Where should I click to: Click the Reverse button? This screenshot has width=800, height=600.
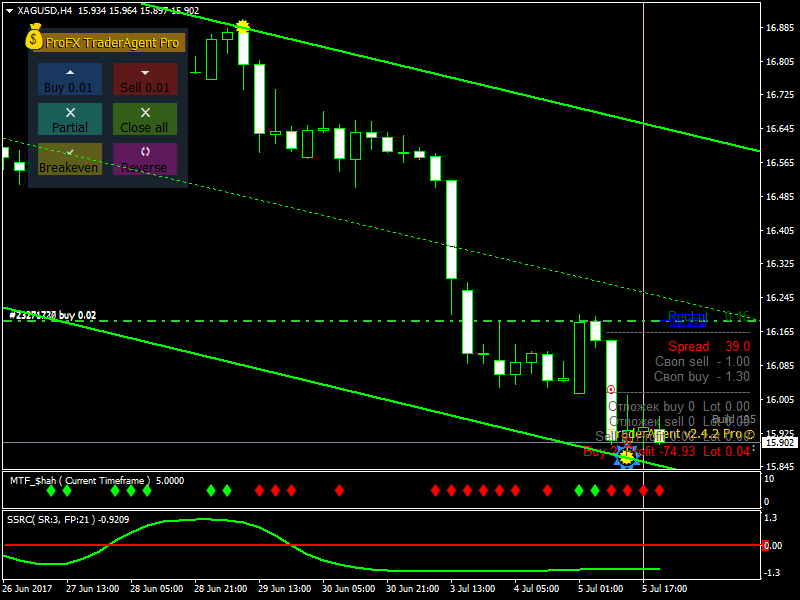pyautogui.click(x=145, y=159)
